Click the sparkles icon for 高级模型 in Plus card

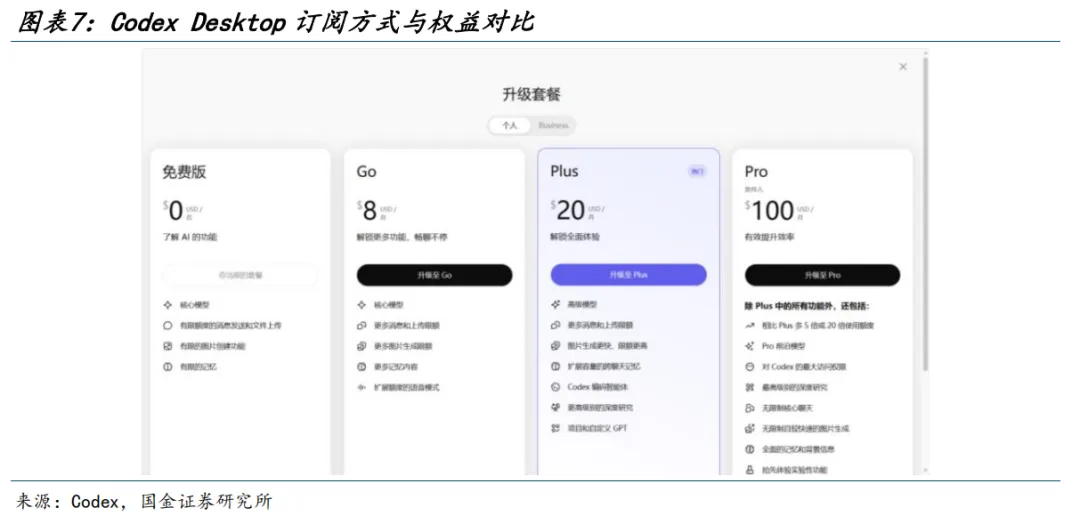click(x=556, y=304)
